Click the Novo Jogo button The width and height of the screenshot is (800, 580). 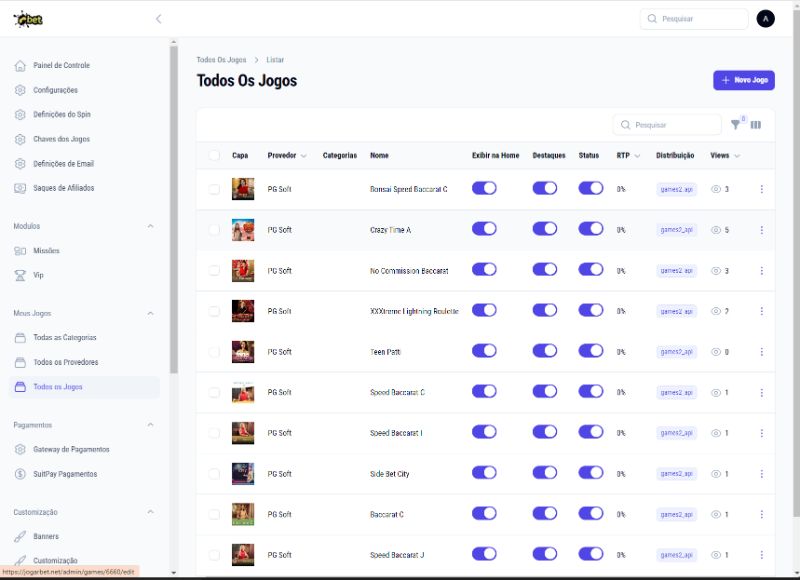743,80
